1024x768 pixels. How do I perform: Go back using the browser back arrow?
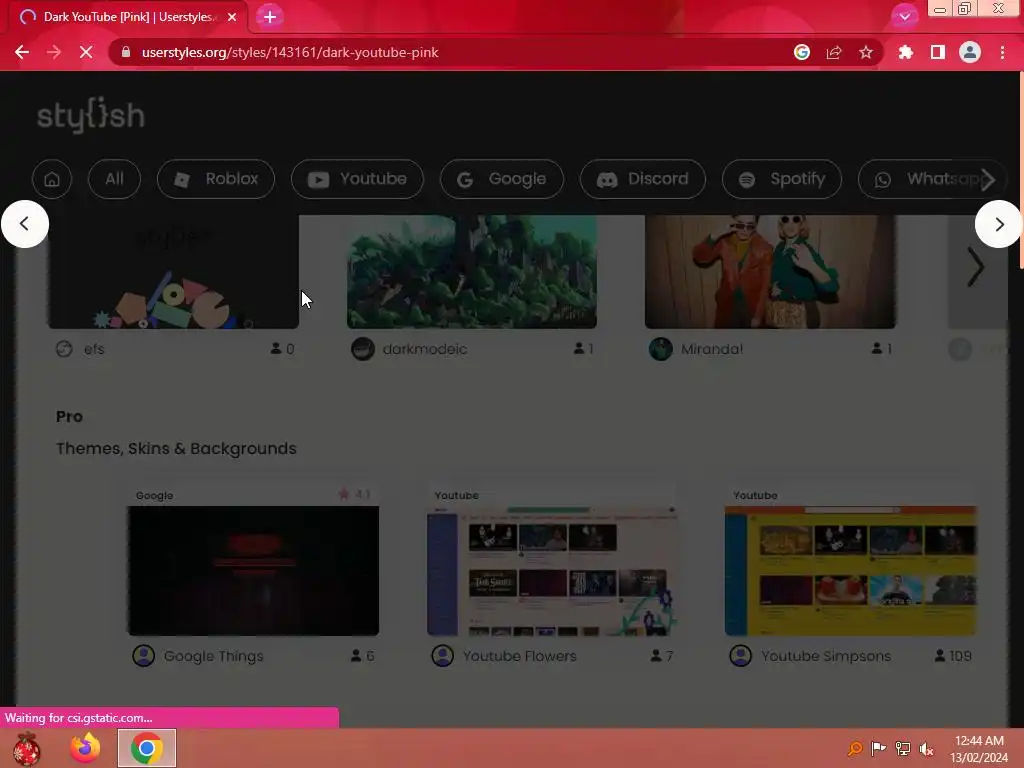pyautogui.click(x=22, y=52)
